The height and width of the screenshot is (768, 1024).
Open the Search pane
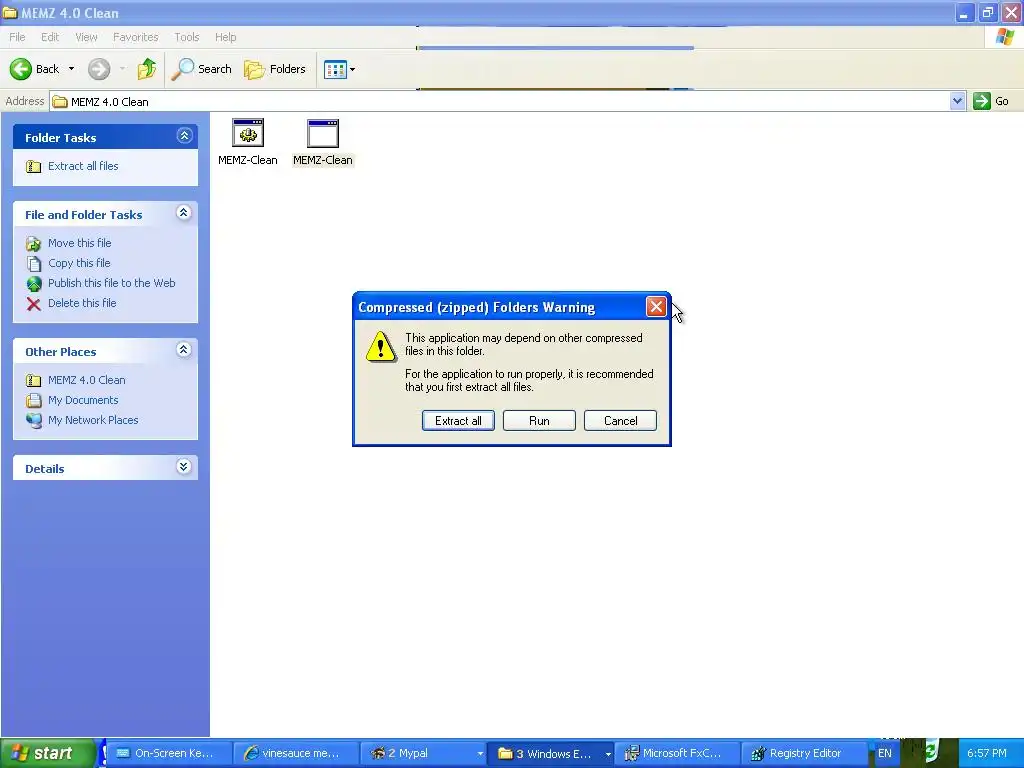click(x=201, y=69)
